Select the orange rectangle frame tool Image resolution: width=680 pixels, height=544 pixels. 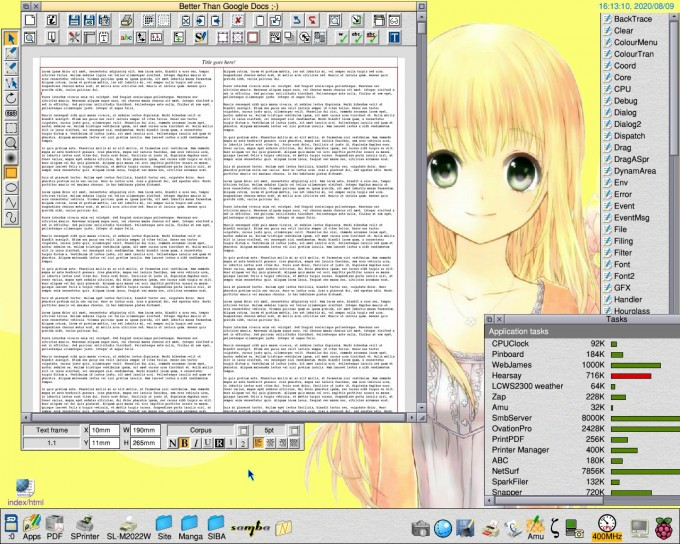11,173
